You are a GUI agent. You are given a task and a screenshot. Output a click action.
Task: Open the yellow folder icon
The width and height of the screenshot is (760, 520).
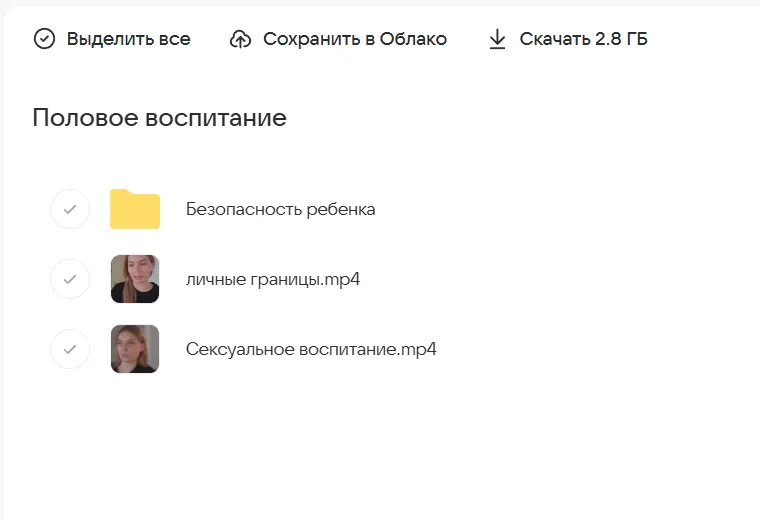(x=135, y=209)
